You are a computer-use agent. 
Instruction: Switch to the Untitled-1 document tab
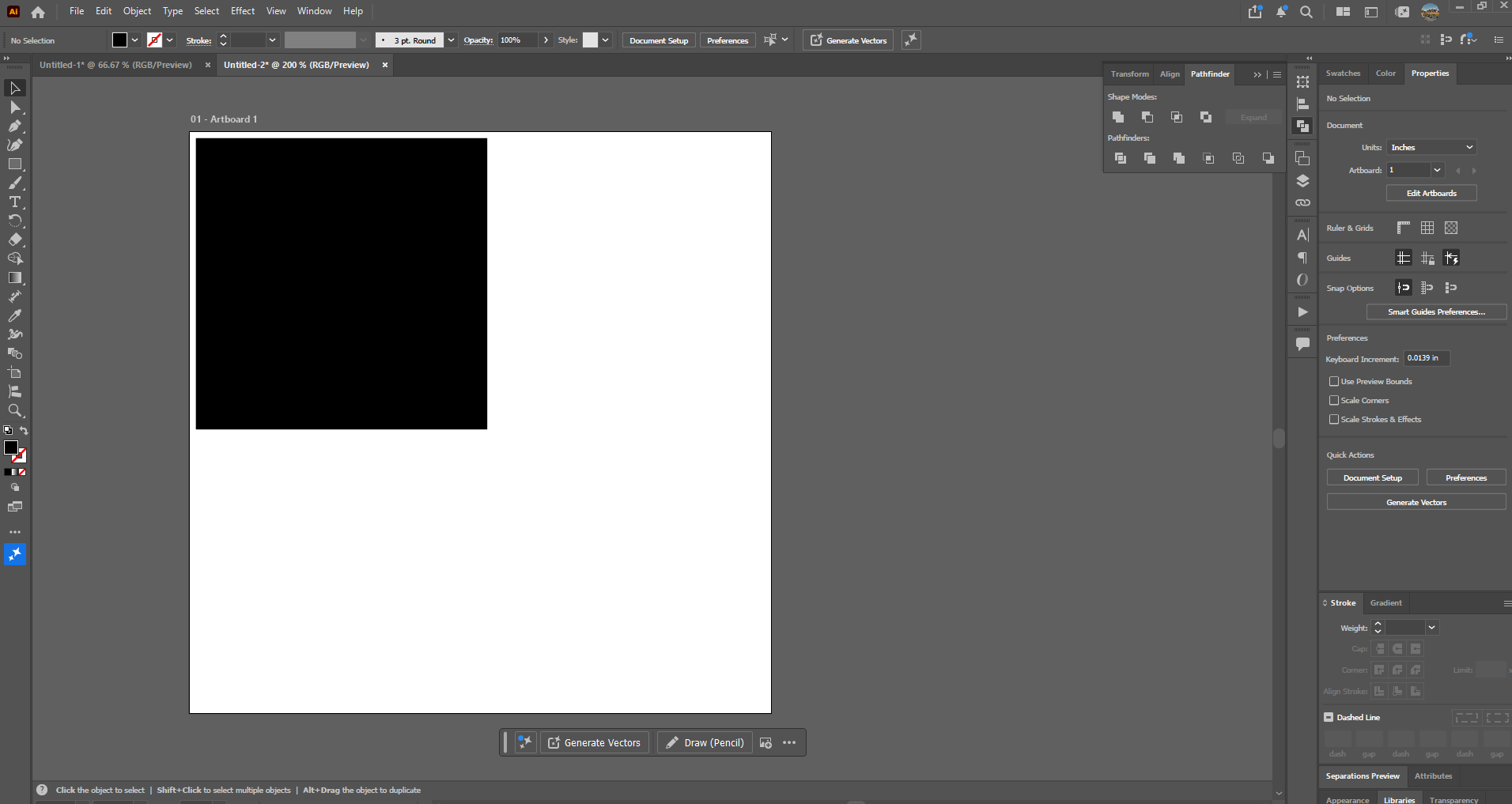click(116, 65)
